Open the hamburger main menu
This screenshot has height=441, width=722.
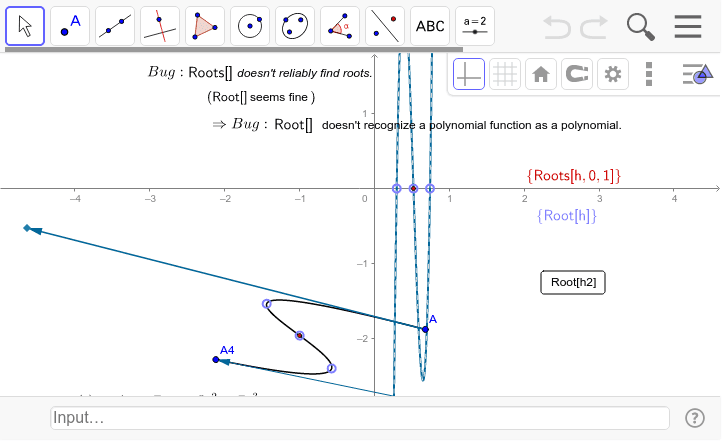click(688, 27)
